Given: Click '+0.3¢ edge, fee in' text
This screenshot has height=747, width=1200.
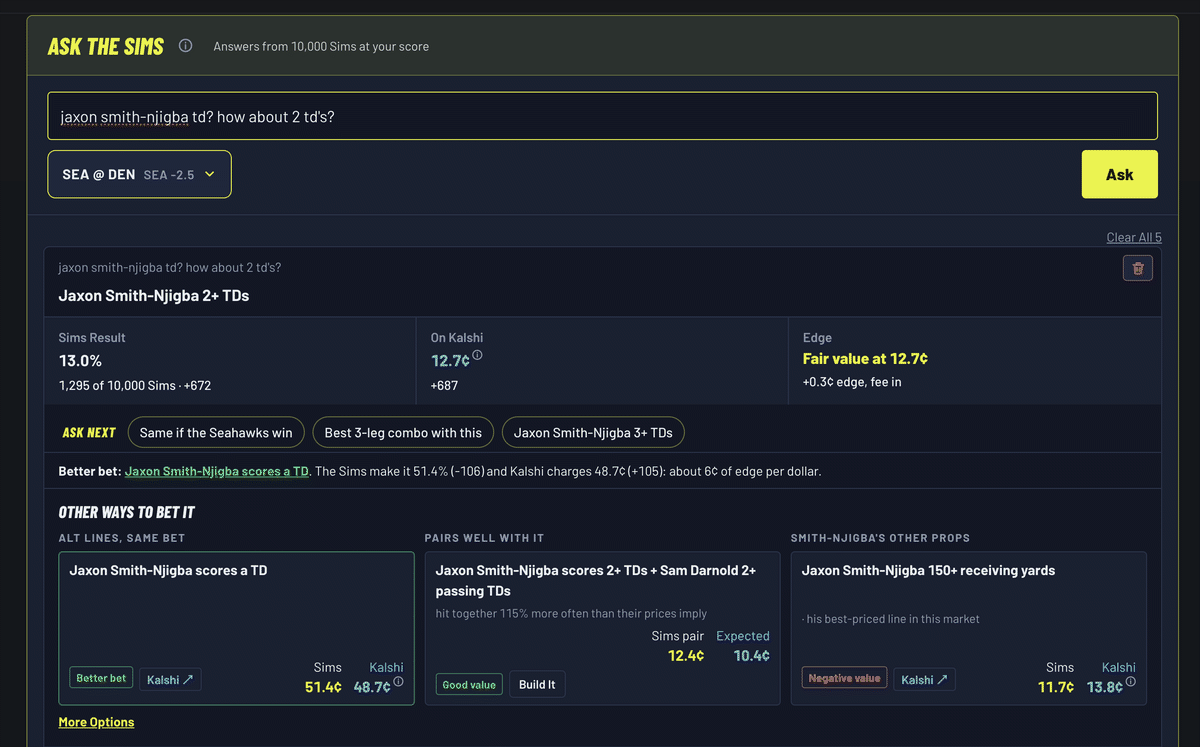Looking at the screenshot, I should tap(852, 381).
